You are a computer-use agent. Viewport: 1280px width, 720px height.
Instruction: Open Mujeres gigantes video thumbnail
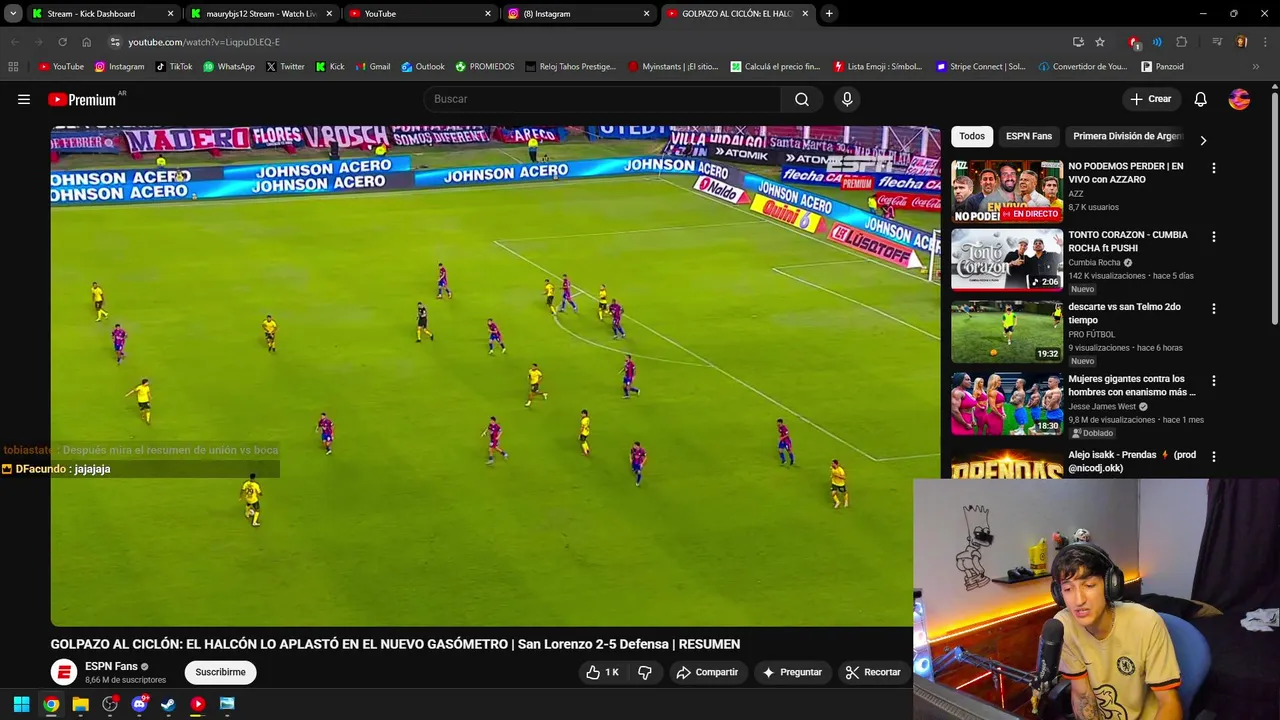click(x=1006, y=404)
